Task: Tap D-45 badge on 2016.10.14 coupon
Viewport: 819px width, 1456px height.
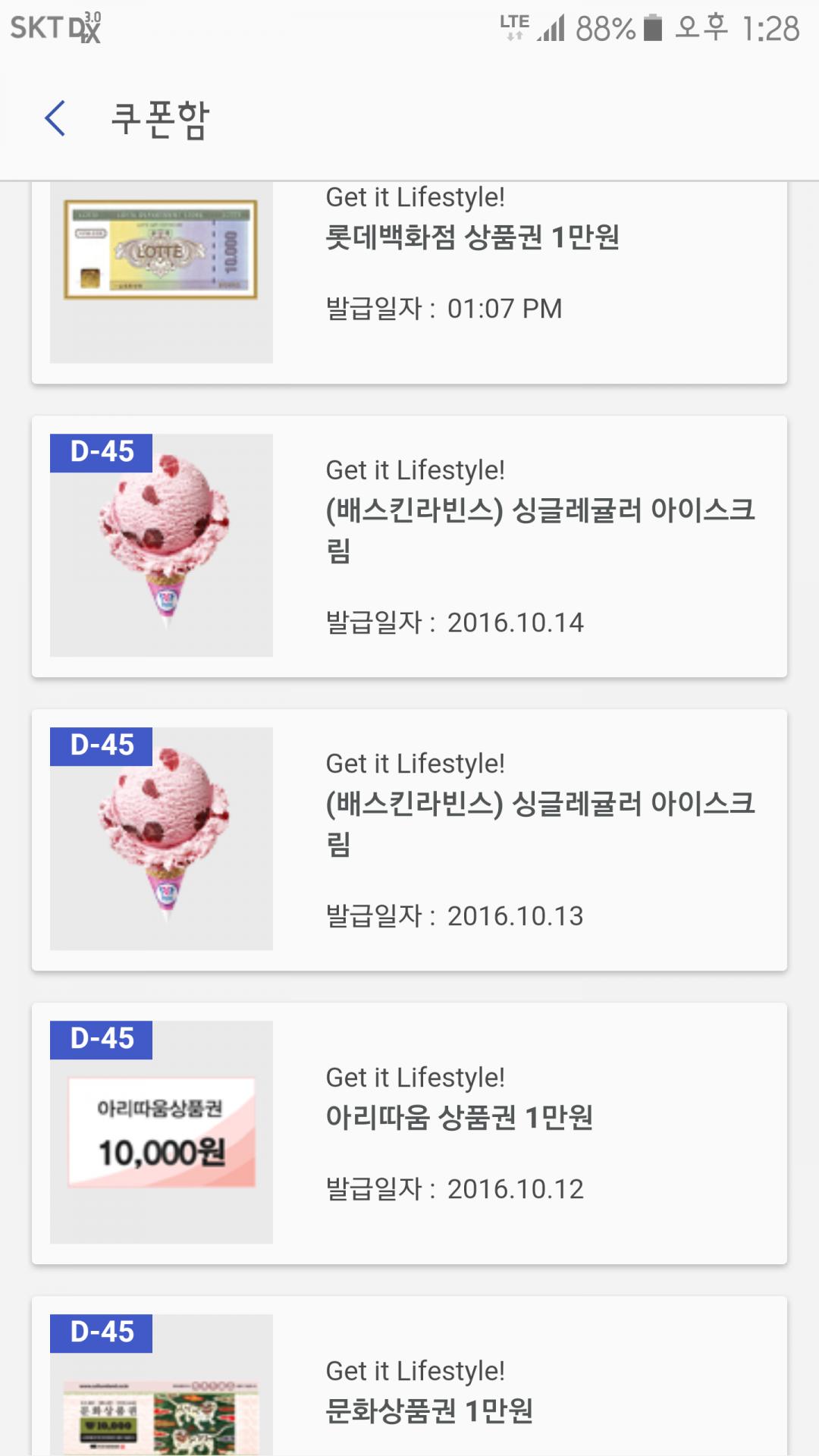Action: (102, 453)
